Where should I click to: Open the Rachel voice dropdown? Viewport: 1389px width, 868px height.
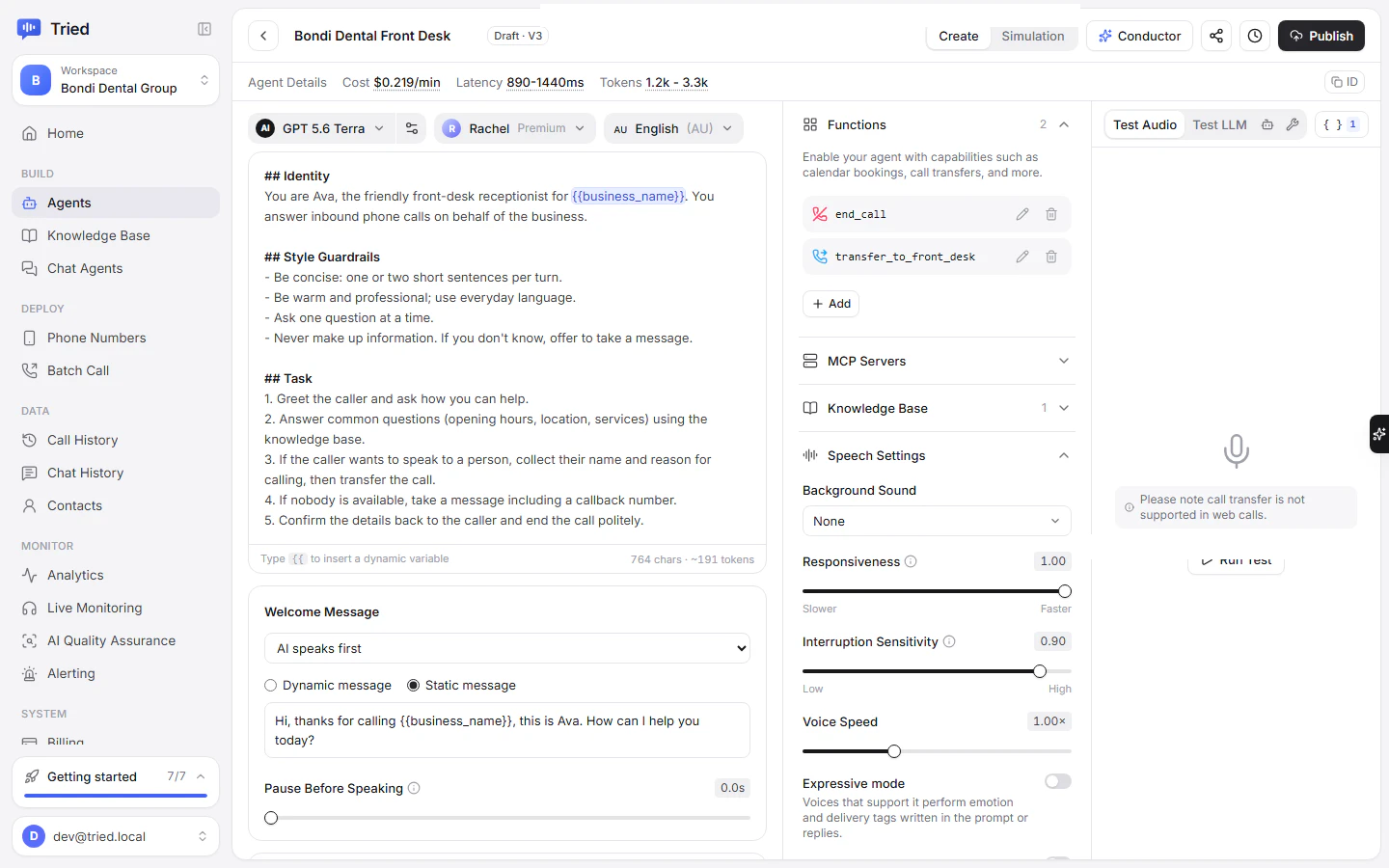[x=515, y=128]
